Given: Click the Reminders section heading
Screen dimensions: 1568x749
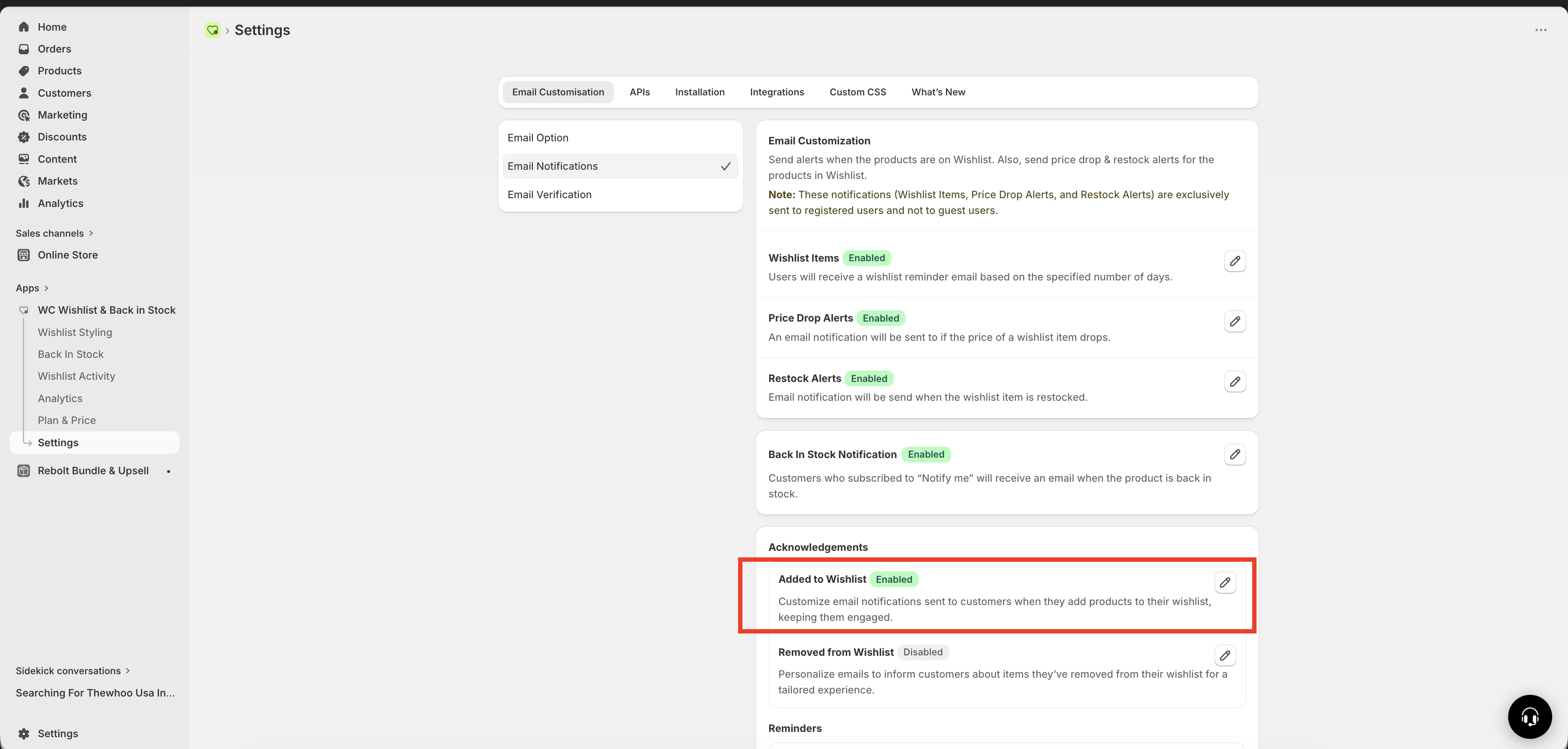Looking at the screenshot, I should 794,728.
